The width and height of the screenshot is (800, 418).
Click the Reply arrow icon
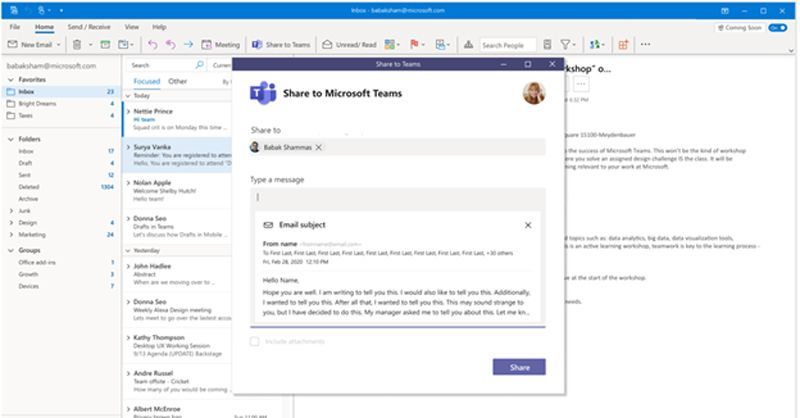(x=152, y=45)
